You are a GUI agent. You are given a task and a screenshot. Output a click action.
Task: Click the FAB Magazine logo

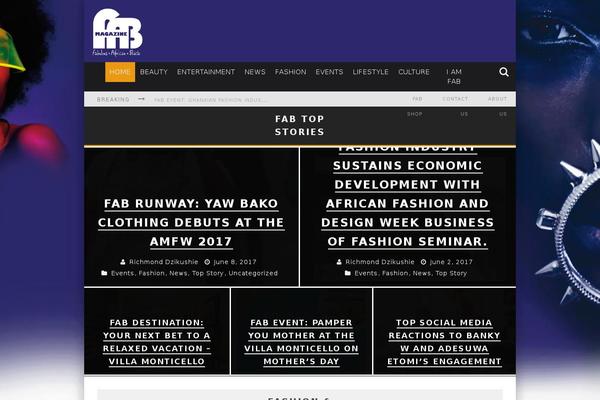(x=117, y=32)
